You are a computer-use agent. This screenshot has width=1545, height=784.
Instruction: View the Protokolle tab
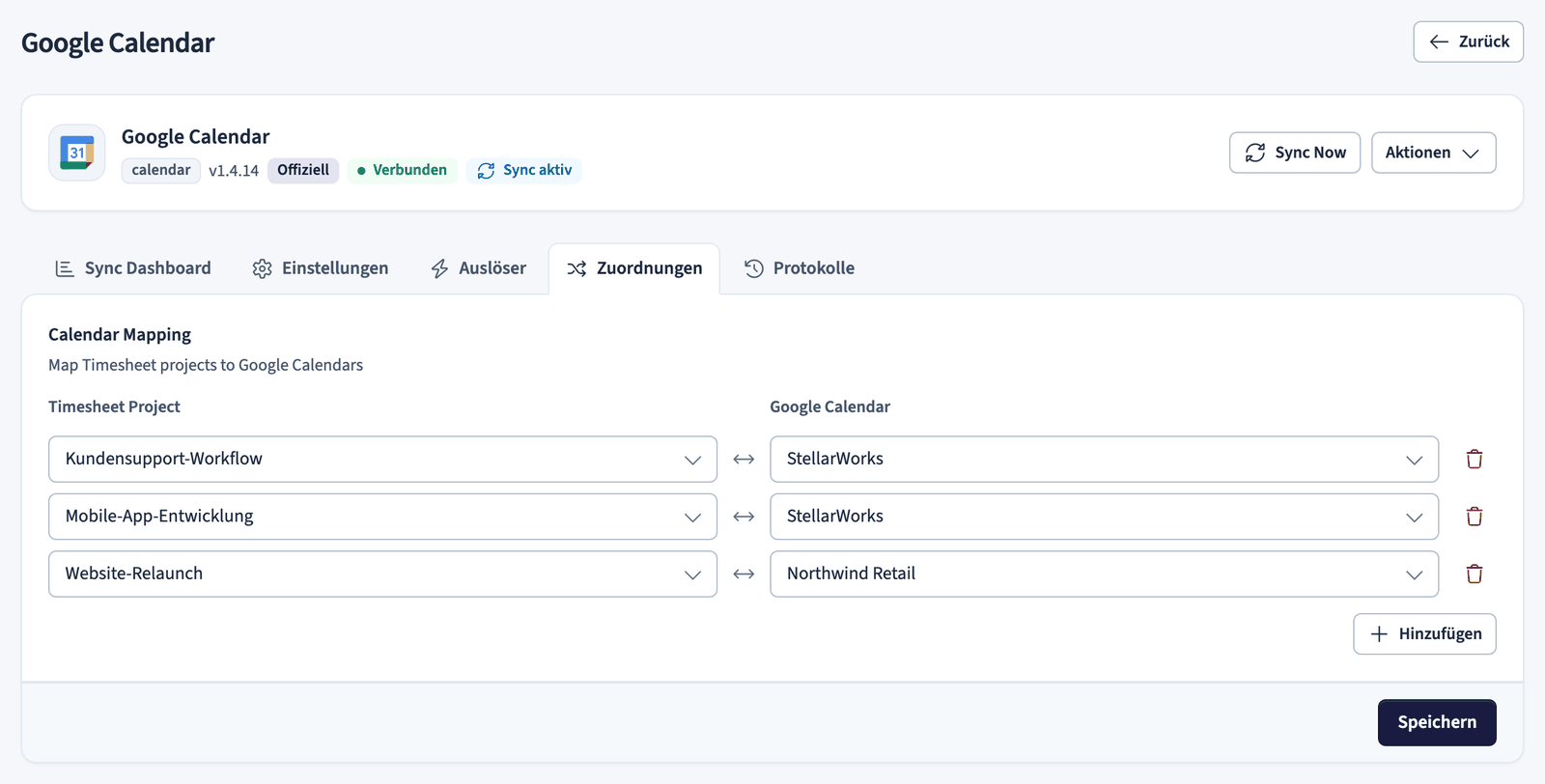[x=800, y=268]
